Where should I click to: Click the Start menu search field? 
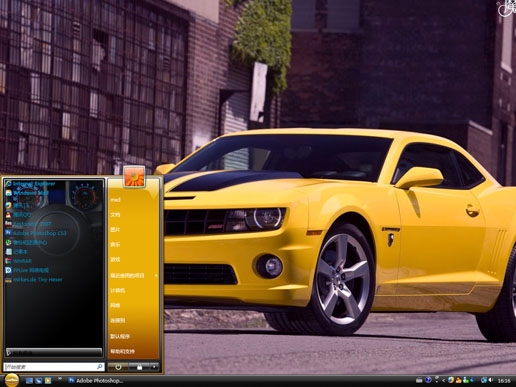pos(54,367)
